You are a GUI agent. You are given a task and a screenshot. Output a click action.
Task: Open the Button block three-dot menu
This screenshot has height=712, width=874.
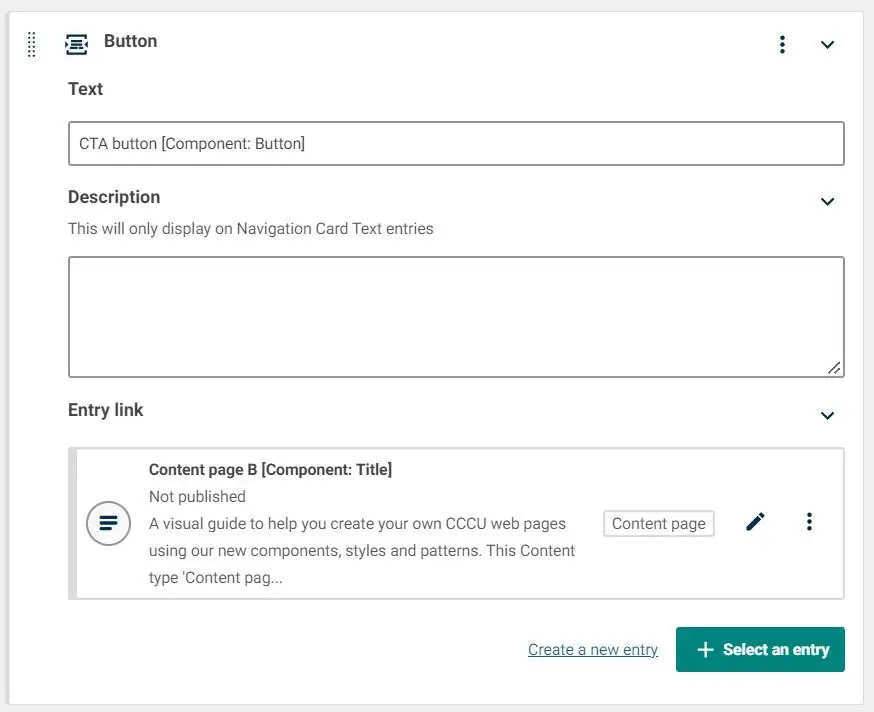[782, 45]
